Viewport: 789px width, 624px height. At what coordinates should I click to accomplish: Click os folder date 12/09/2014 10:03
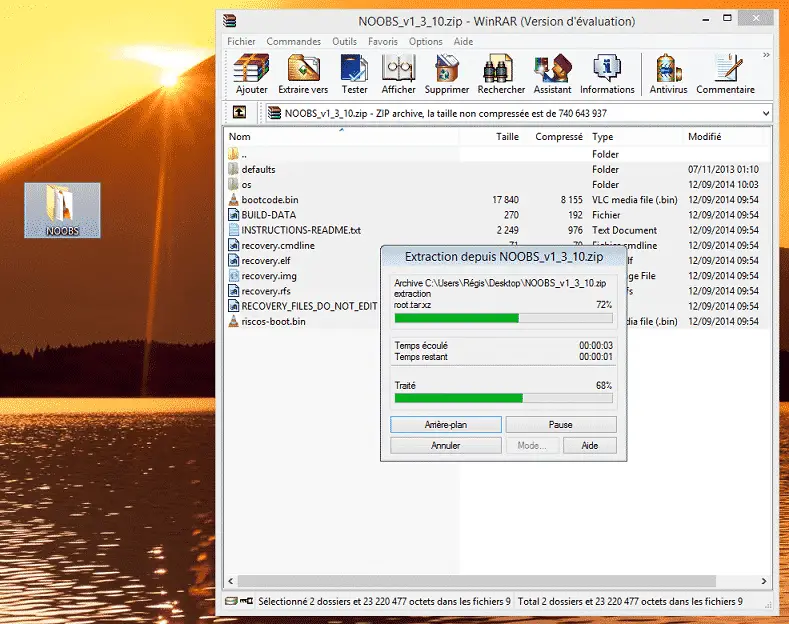point(723,185)
